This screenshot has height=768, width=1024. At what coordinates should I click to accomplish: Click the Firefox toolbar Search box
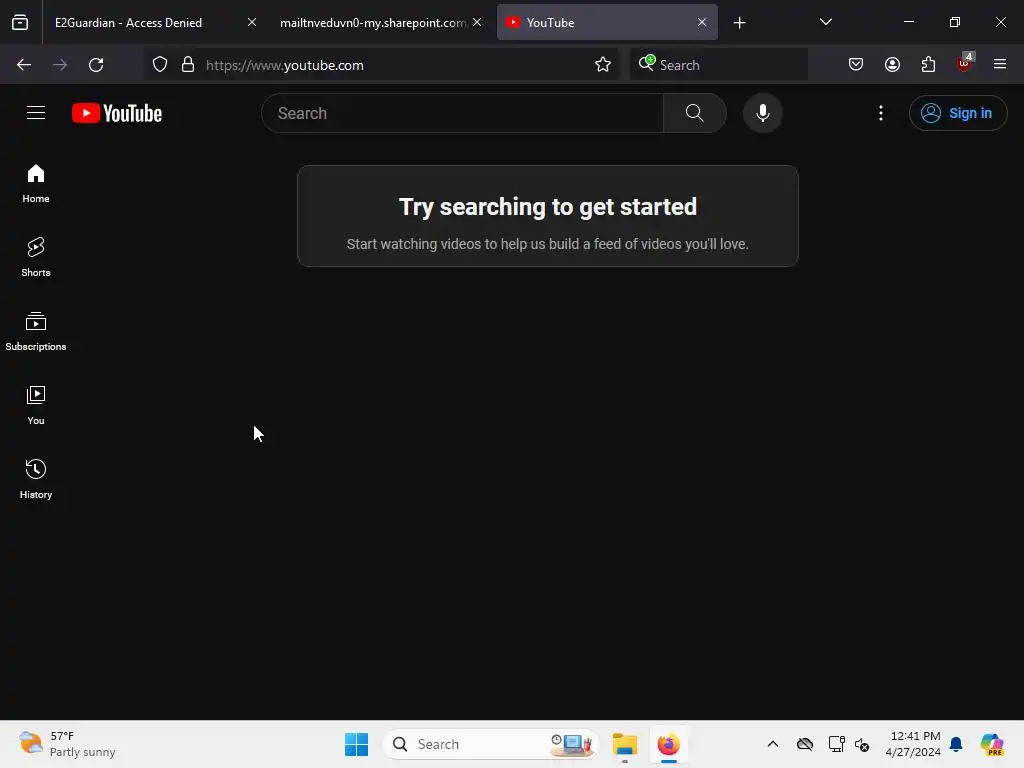click(x=718, y=65)
